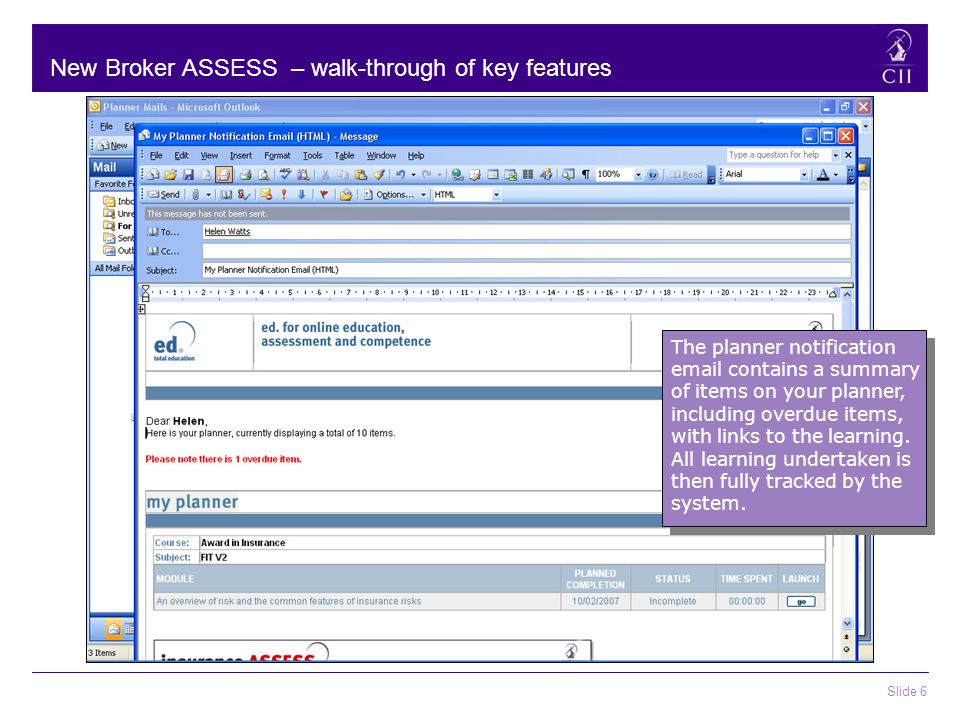Click the Options button
960x720 pixels.
[389, 195]
